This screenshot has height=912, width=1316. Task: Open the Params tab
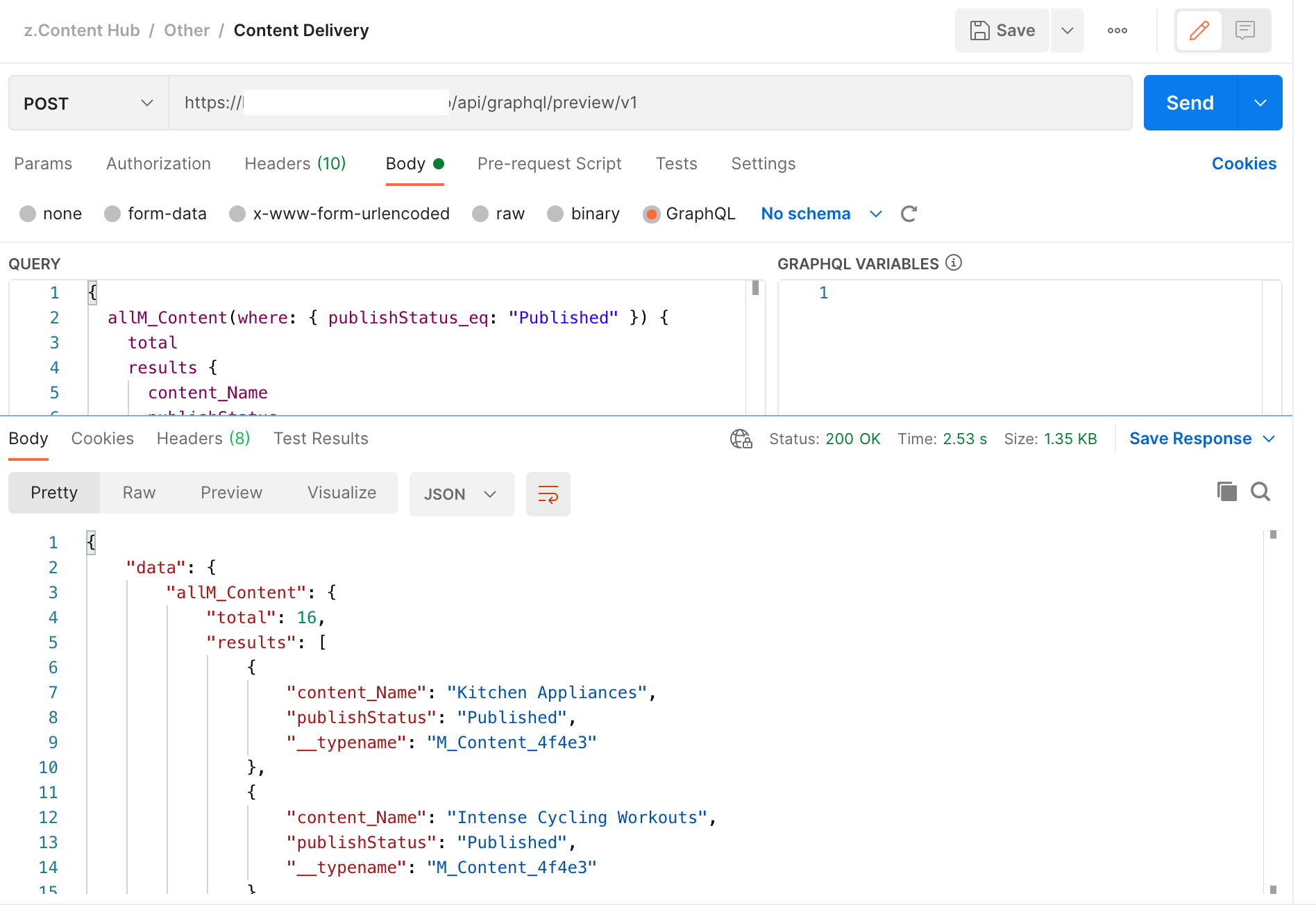pyautogui.click(x=43, y=164)
